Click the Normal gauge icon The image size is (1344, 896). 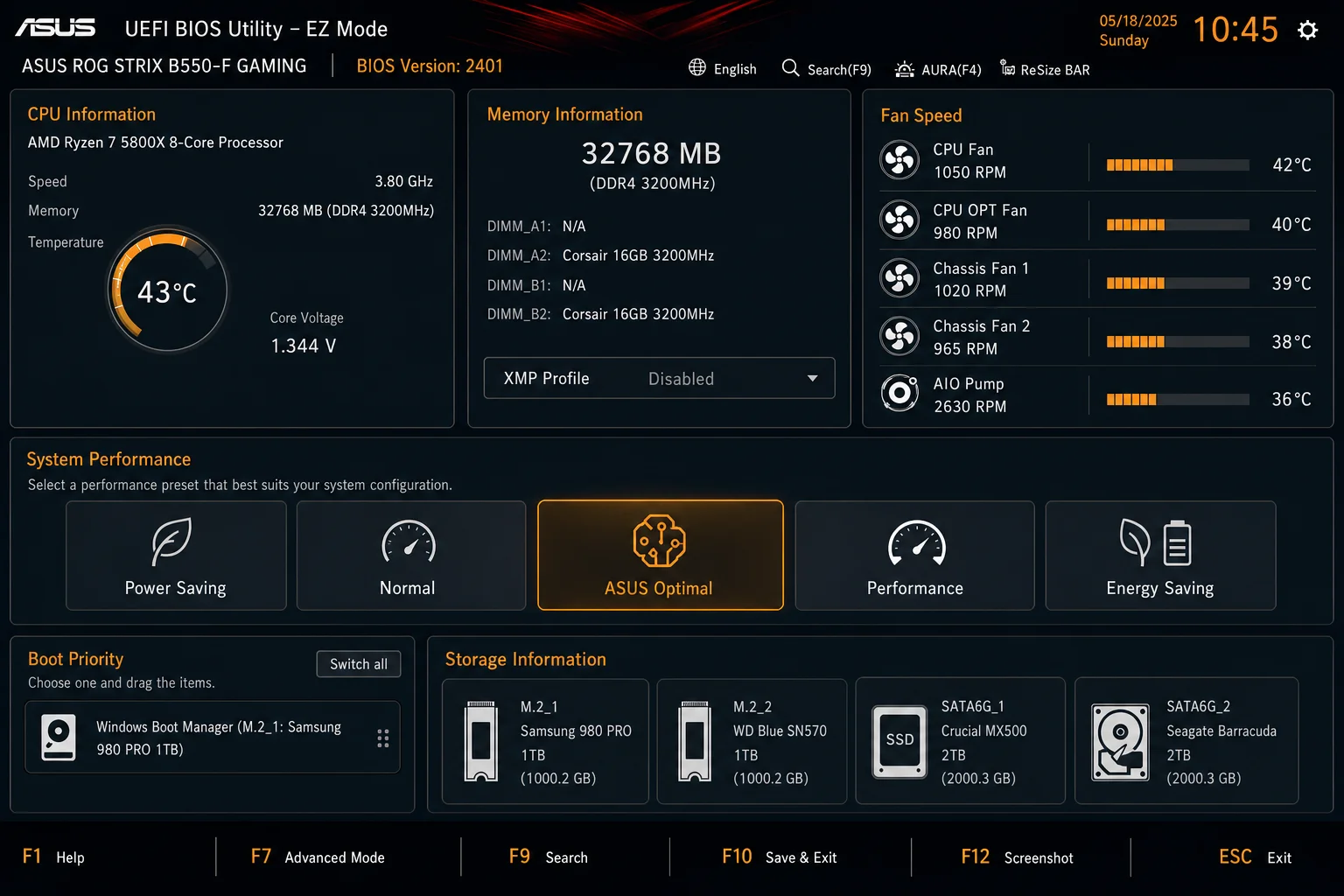409,542
